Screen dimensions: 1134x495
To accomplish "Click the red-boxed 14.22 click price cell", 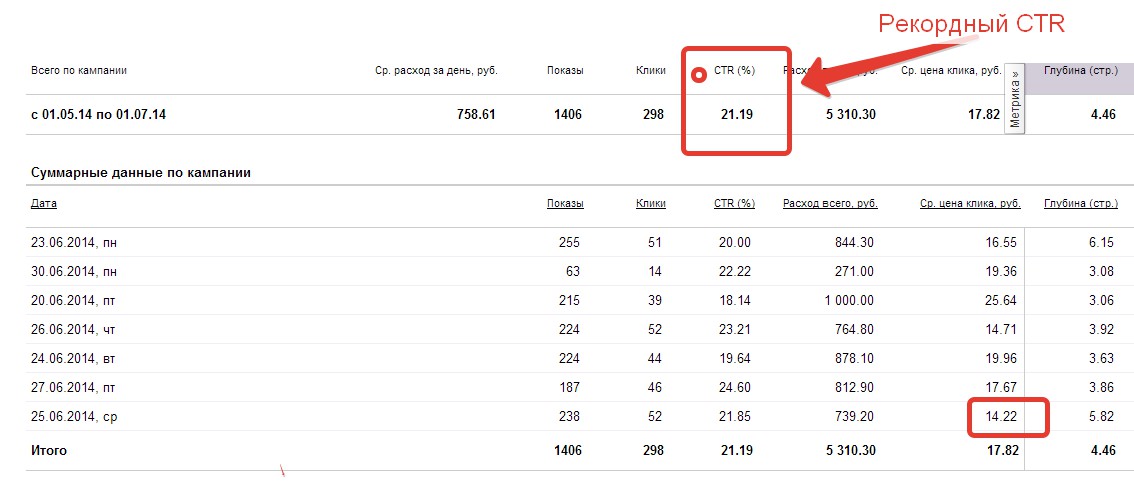I will point(1001,416).
